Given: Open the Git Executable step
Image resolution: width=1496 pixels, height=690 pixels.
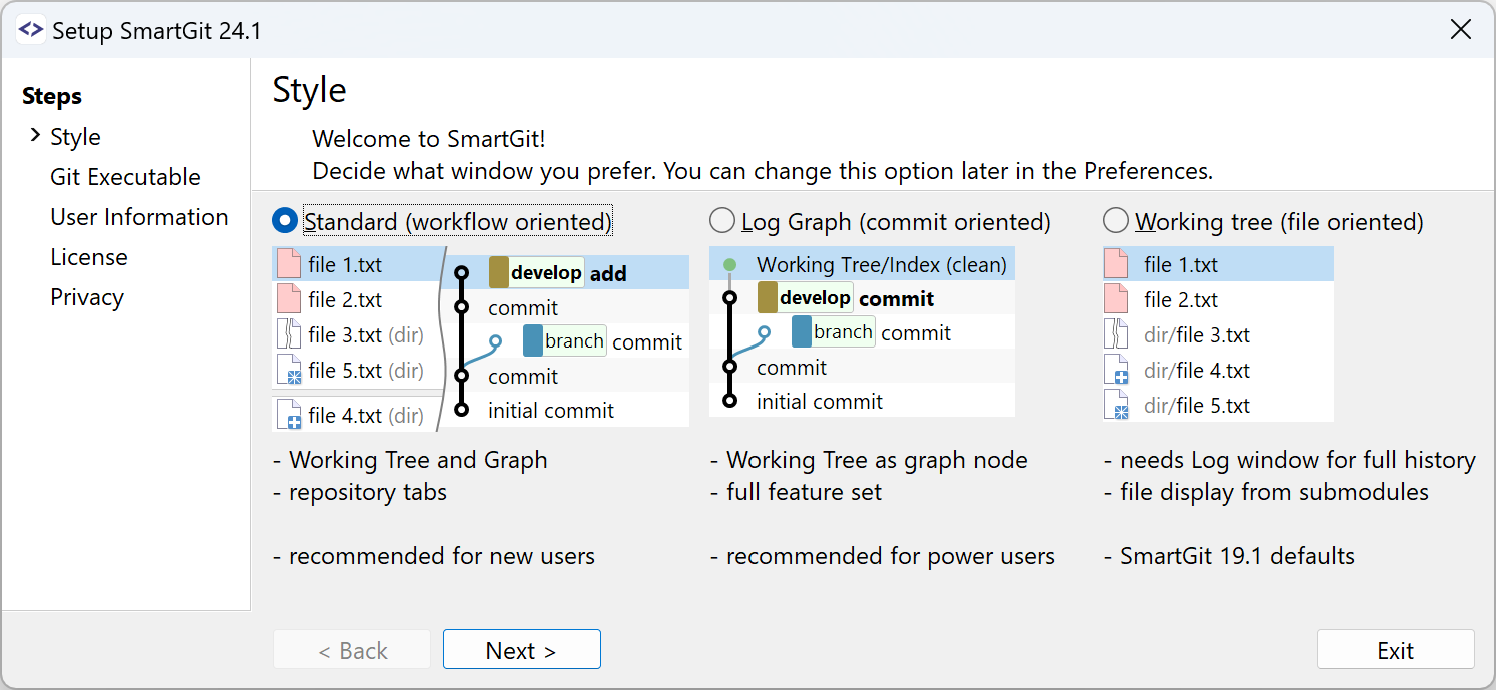Looking at the screenshot, I should coord(125,176).
